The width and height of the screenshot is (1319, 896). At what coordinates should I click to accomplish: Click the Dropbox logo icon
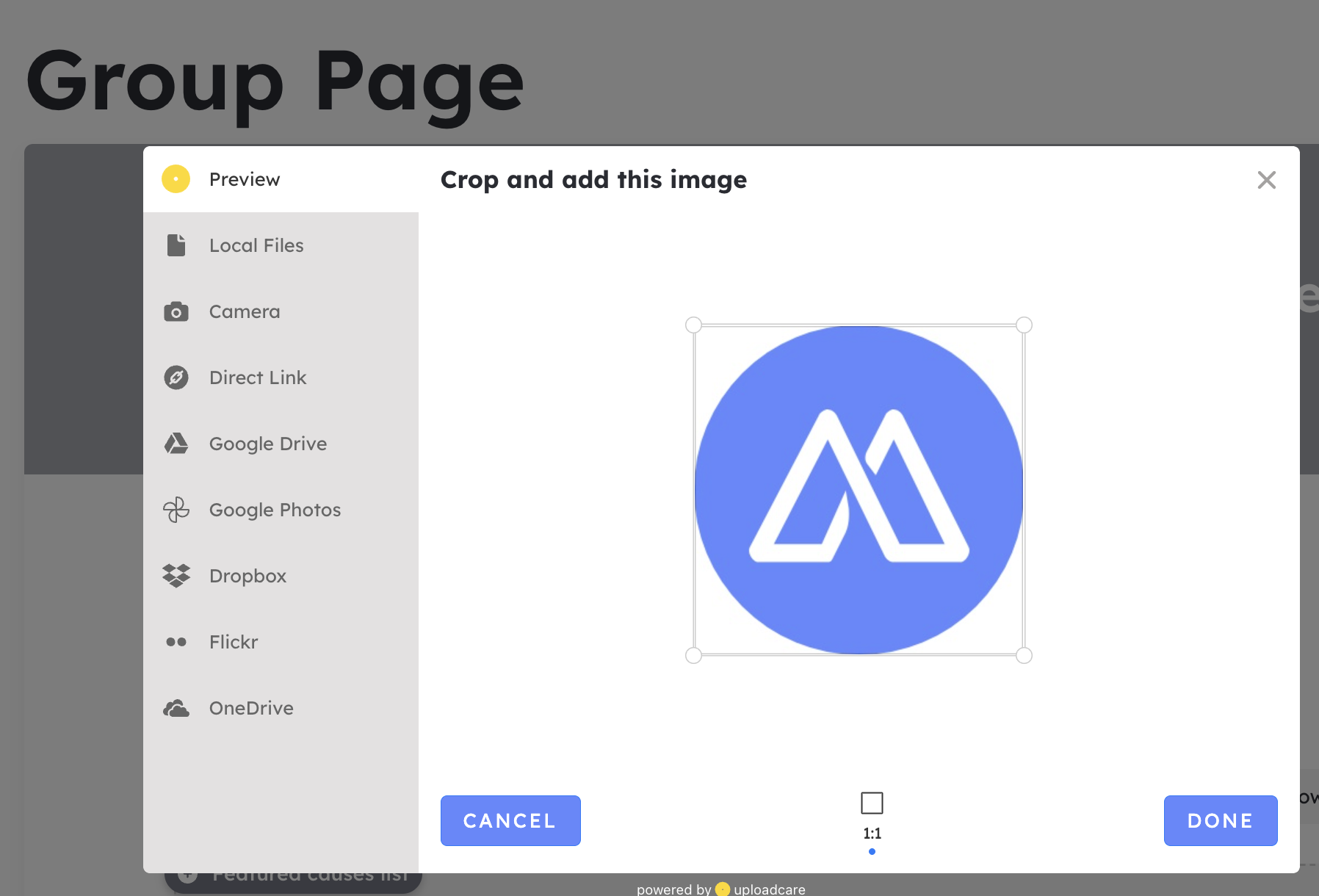tap(176, 576)
